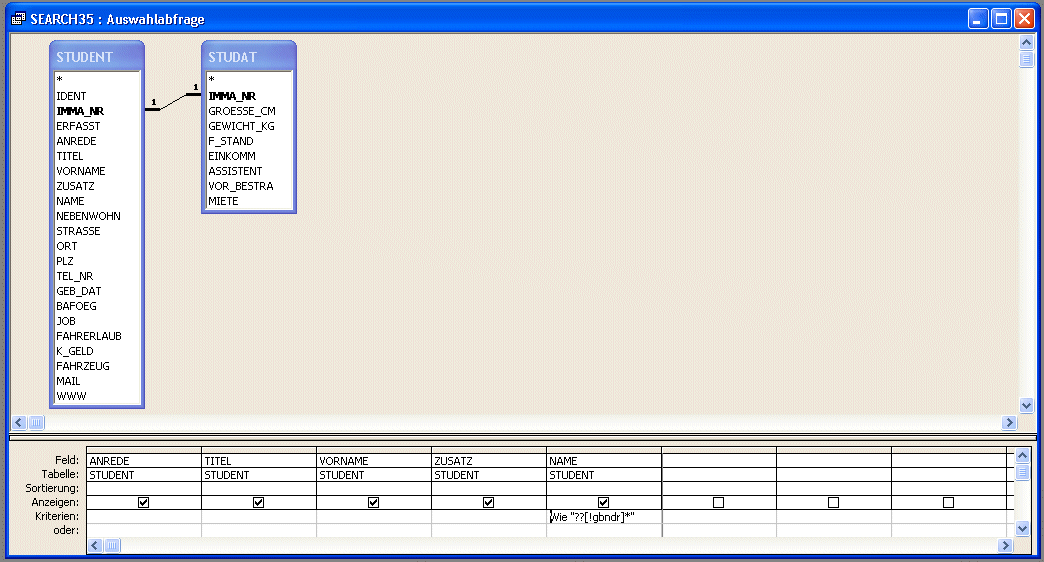Select WWW field in STUDENT table

coord(98,396)
